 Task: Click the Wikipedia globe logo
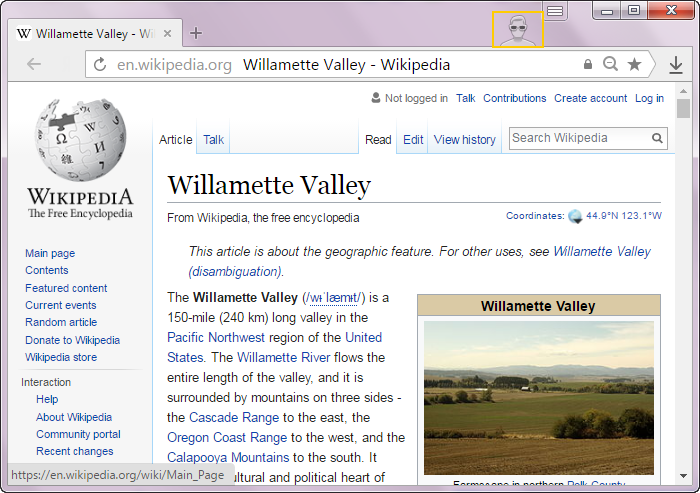click(80, 140)
